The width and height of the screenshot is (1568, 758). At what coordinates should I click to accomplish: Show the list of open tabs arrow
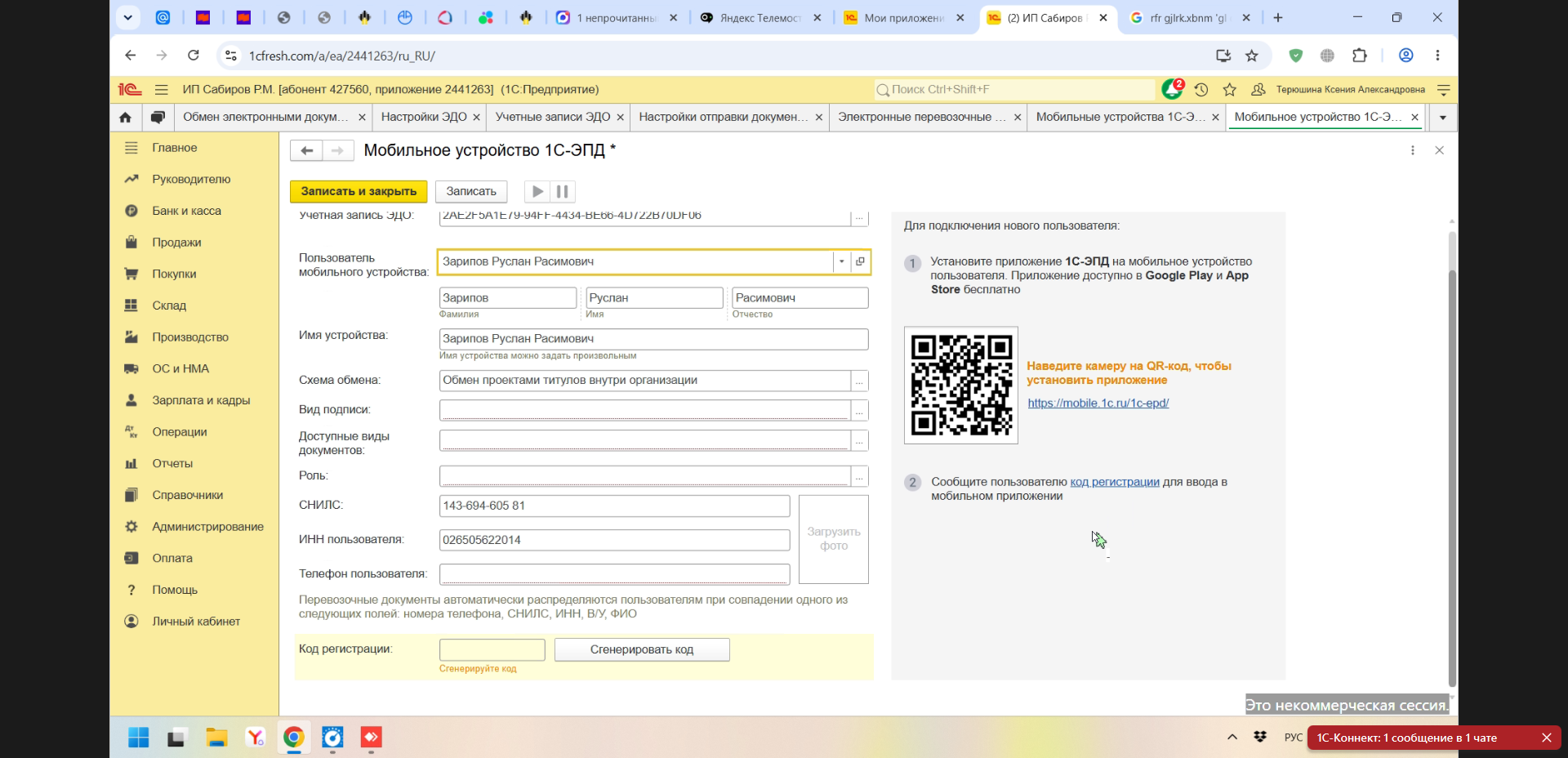click(1443, 117)
